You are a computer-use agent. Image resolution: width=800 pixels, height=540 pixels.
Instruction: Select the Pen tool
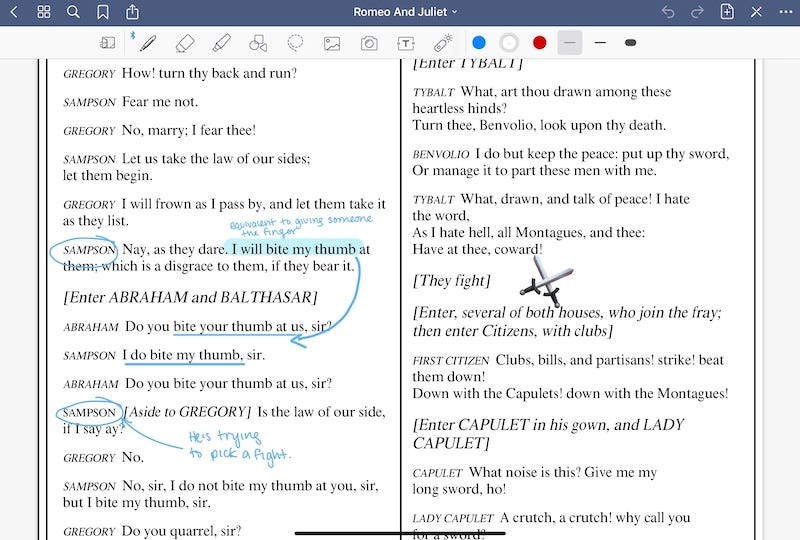(147, 43)
